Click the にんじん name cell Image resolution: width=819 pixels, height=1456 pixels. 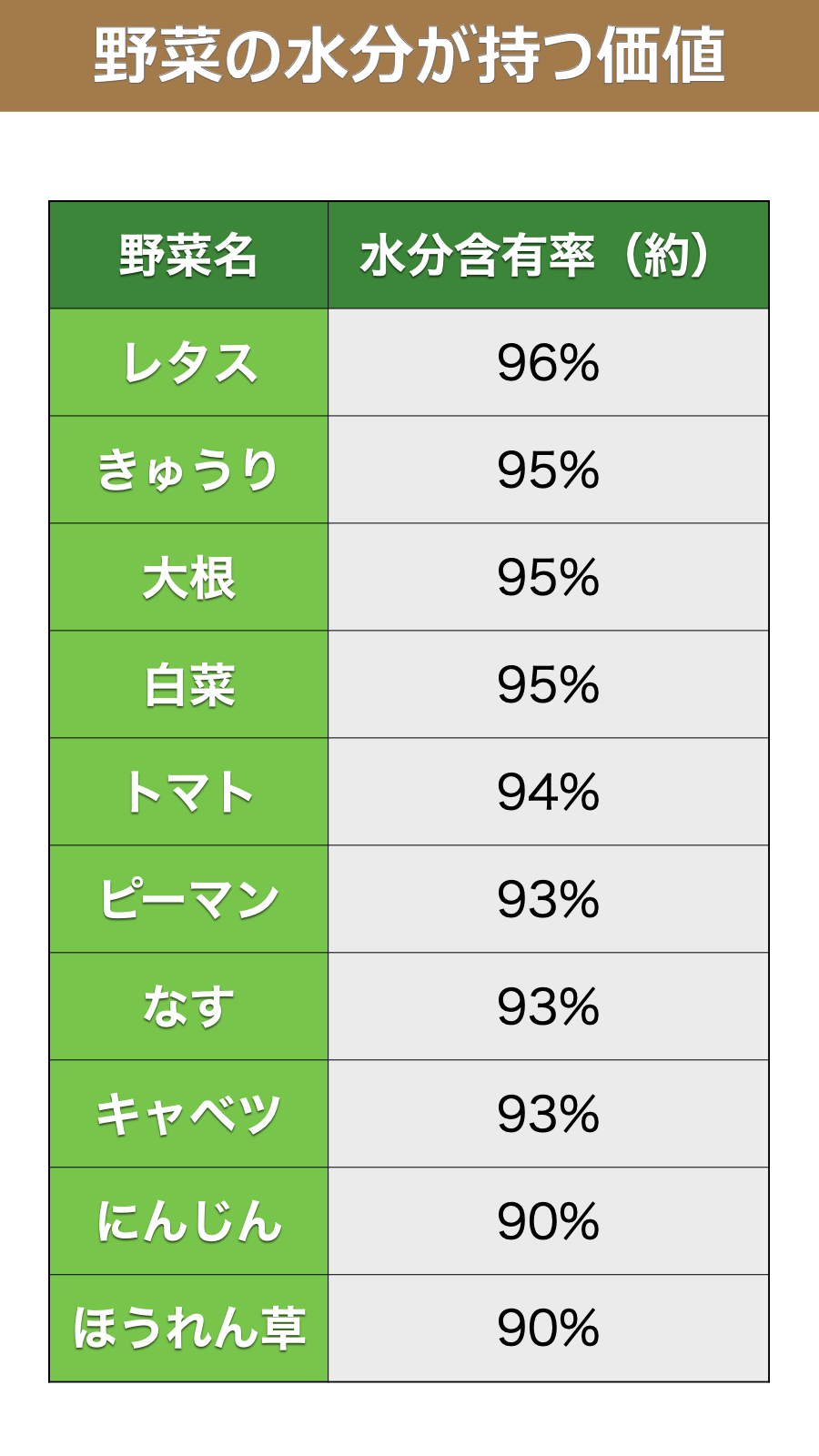(188, 1222)
